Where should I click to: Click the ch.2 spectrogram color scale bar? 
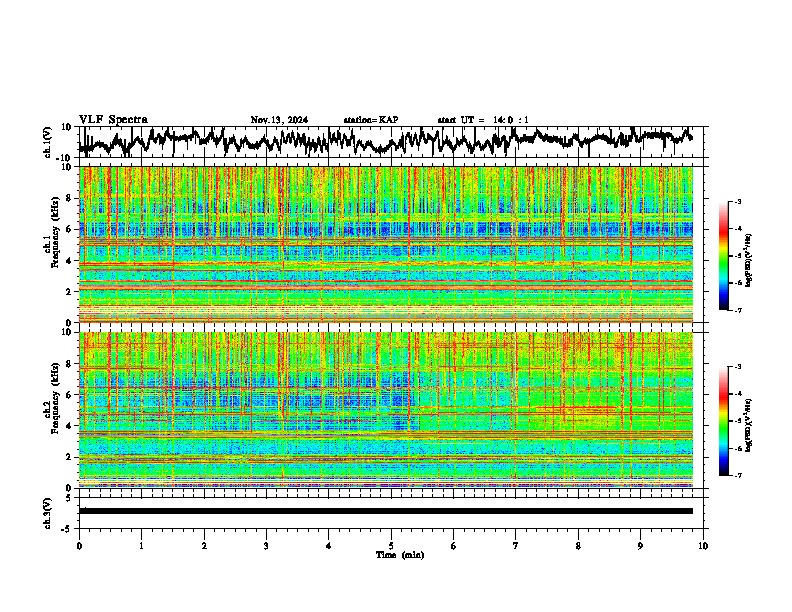click(x=723, y=421)
